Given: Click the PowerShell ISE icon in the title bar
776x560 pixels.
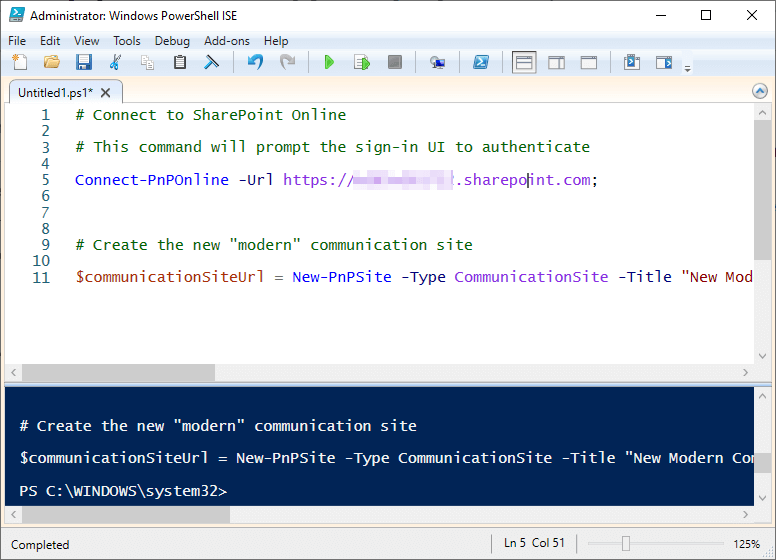Looking at the screenshot, I should tap(17, 15).
